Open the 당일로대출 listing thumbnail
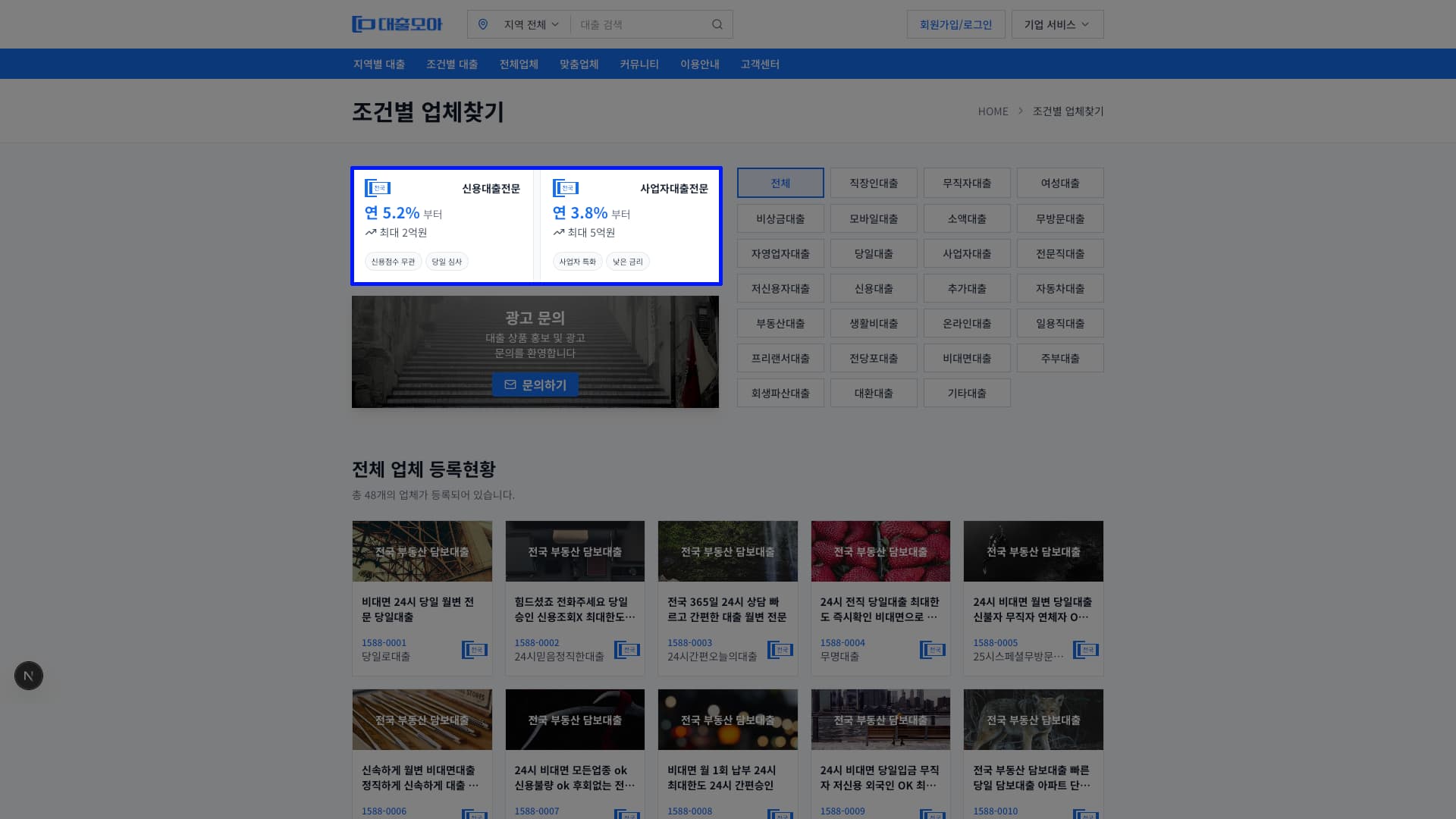The image size is (1456, 819). pyautogui.click(x=422, y=551)
